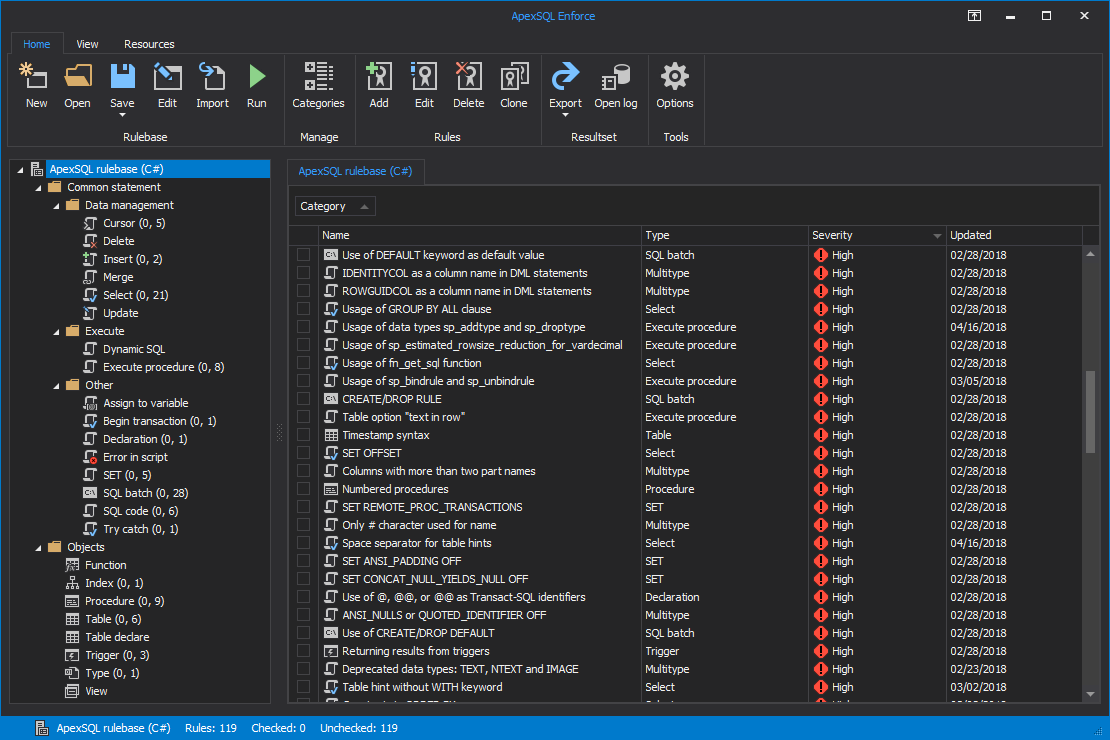Run the rulebase with green arrow
Screen dimensions: 1110x740
(256, 85)
